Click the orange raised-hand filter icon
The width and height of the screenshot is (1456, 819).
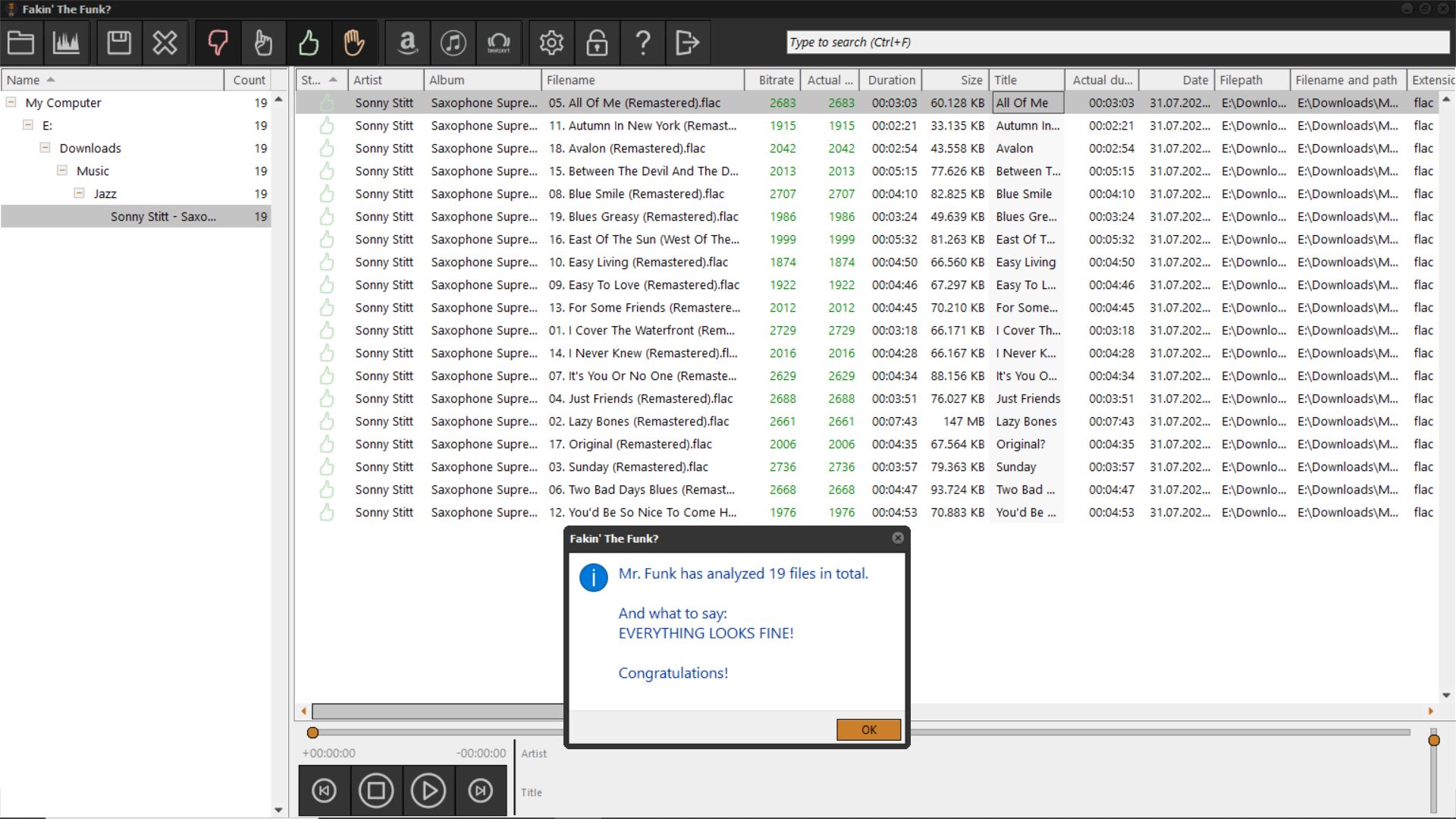pyautogui.click(x=354, y=42)
